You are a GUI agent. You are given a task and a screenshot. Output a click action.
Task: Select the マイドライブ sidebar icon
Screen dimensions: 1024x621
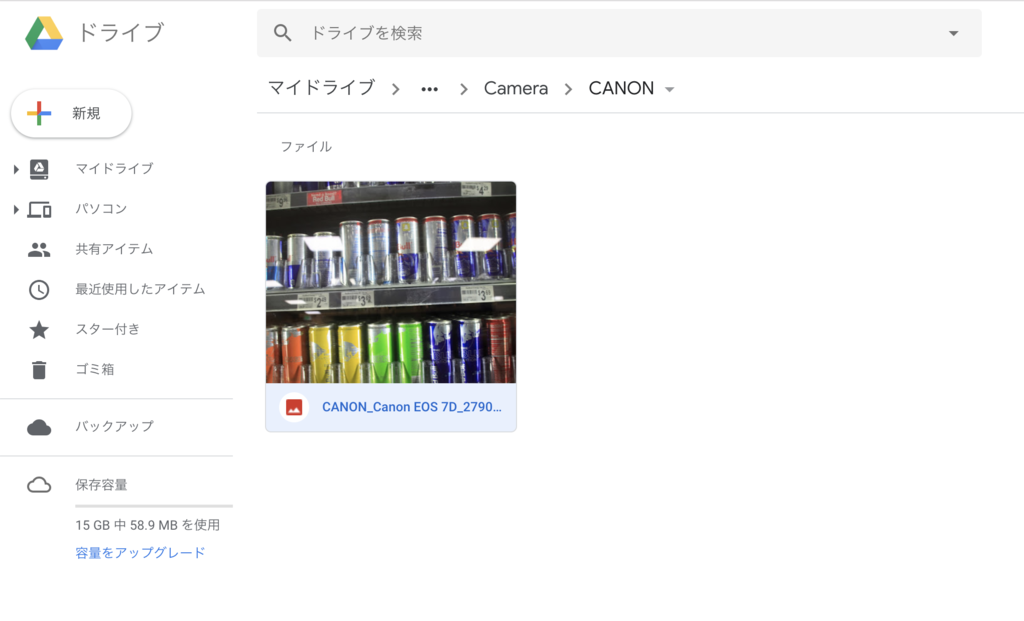[x=37, y=168]
